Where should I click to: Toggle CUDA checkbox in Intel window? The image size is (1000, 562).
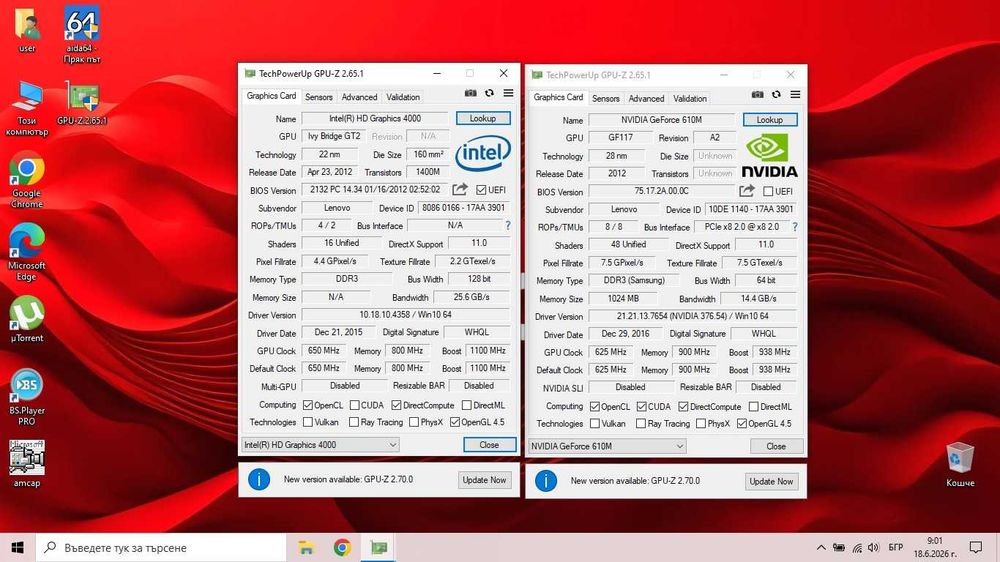(x=355, y=405)
